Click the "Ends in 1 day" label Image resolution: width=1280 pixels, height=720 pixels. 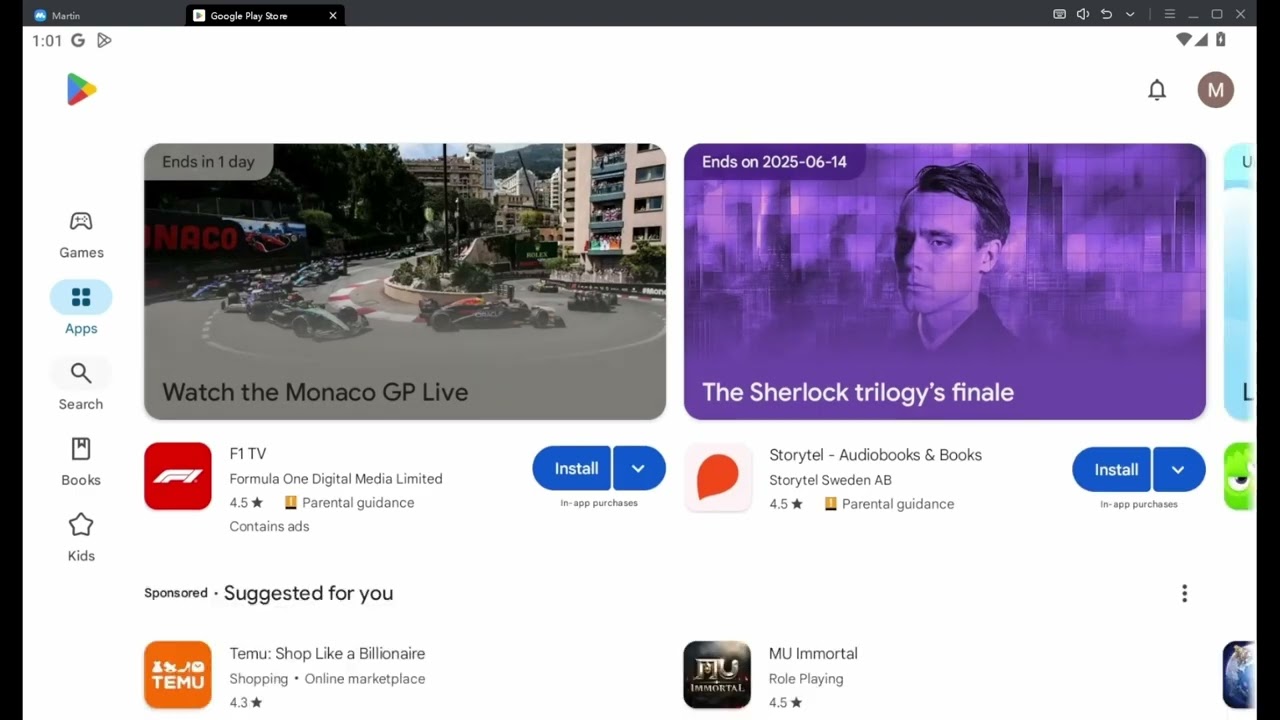(208, 162)
